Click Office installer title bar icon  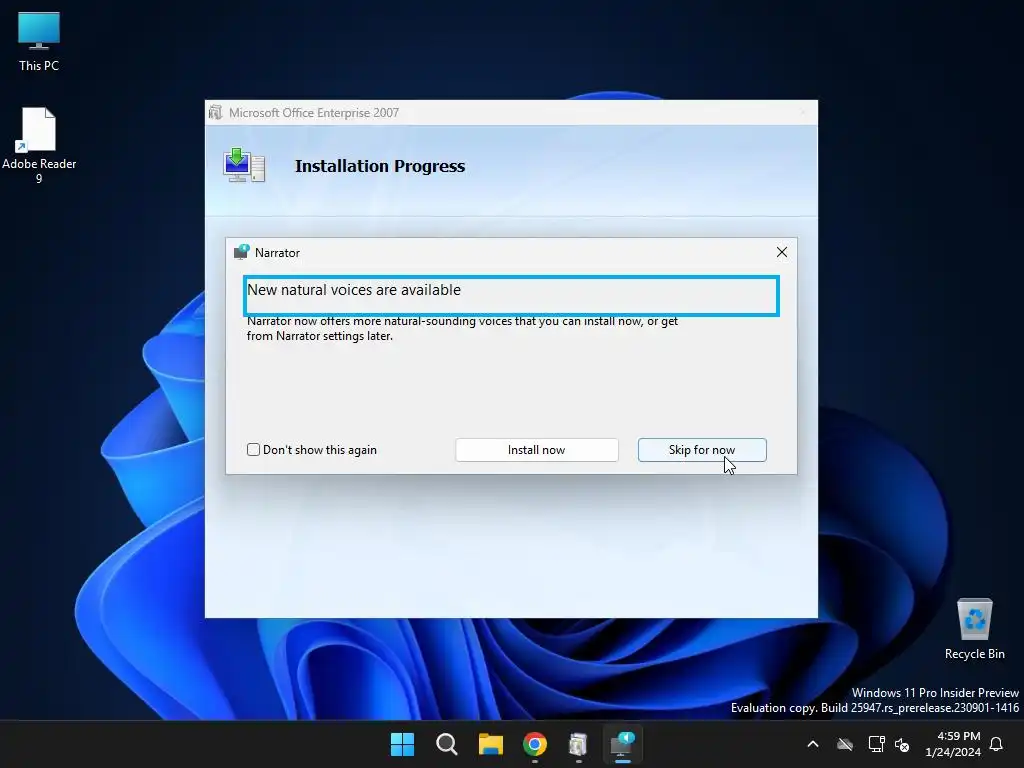pos(216,112)
